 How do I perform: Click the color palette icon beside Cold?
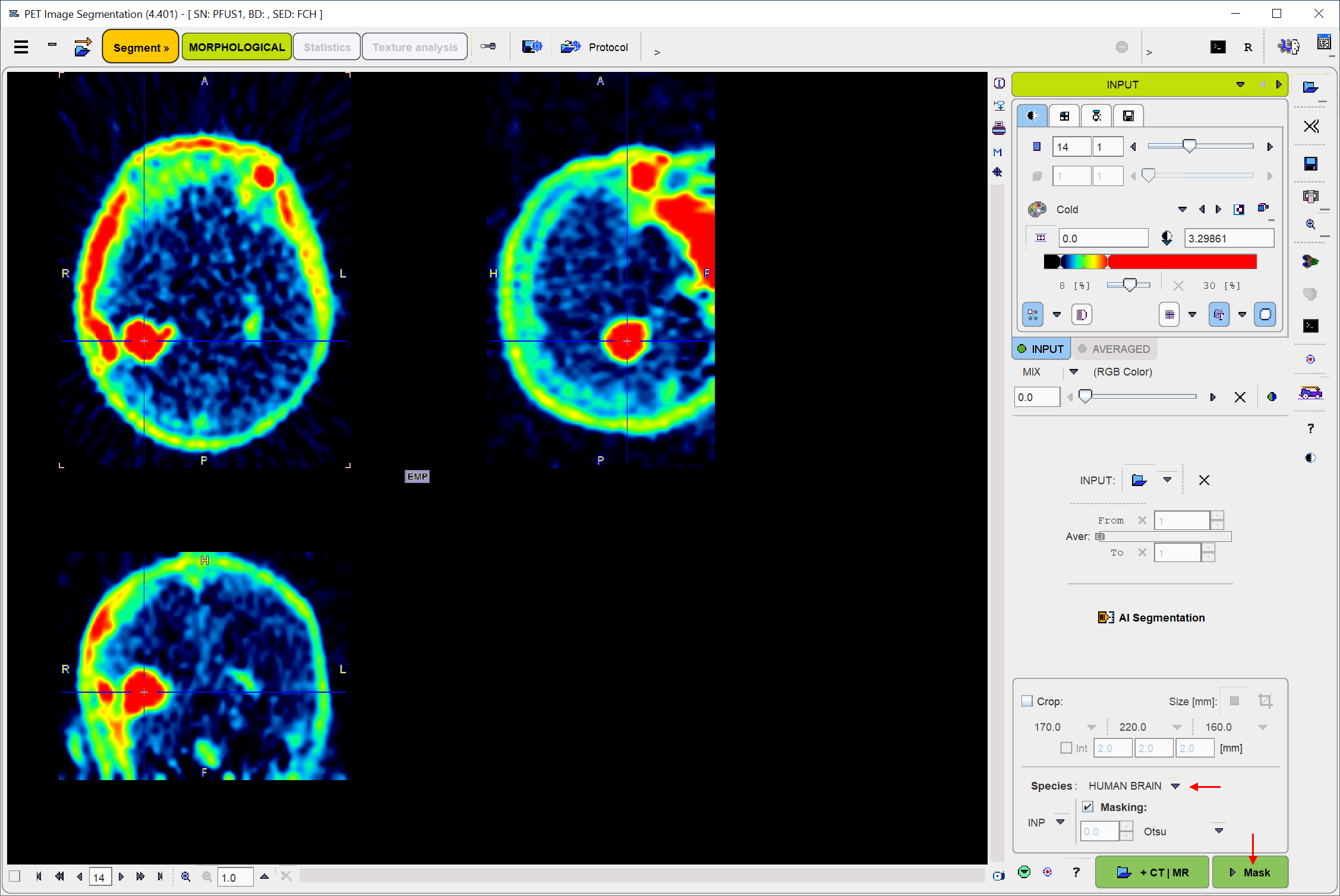pyautogui.click(x=1037, y=209)
